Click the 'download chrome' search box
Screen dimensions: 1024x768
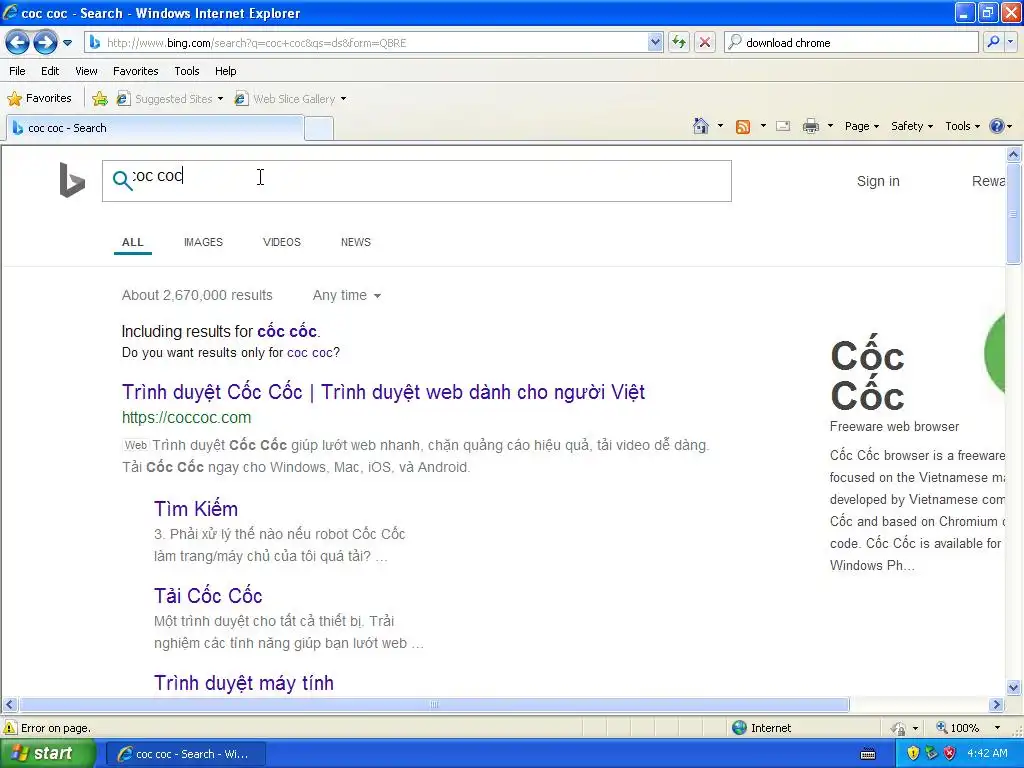pyautogui.click(x=851, y=43)
